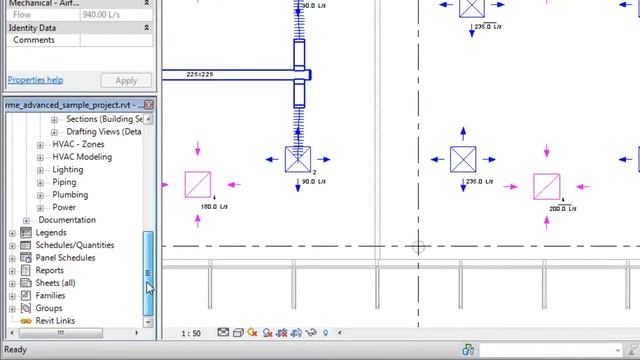Expand the Lighting node
This screenshot has height=360, width=640.
pyautogui.click(x=40, y=170)
